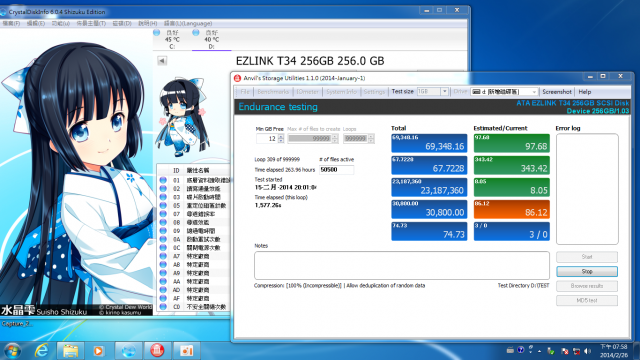Click status orb for attribute ID 02
Image resolution: width=640 pixels, height=360 pixels.
pos(163,189)
